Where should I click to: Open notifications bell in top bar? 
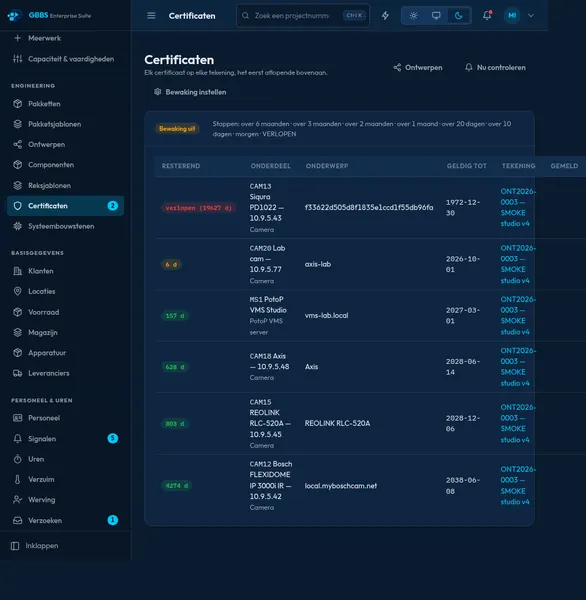[487, 16]
